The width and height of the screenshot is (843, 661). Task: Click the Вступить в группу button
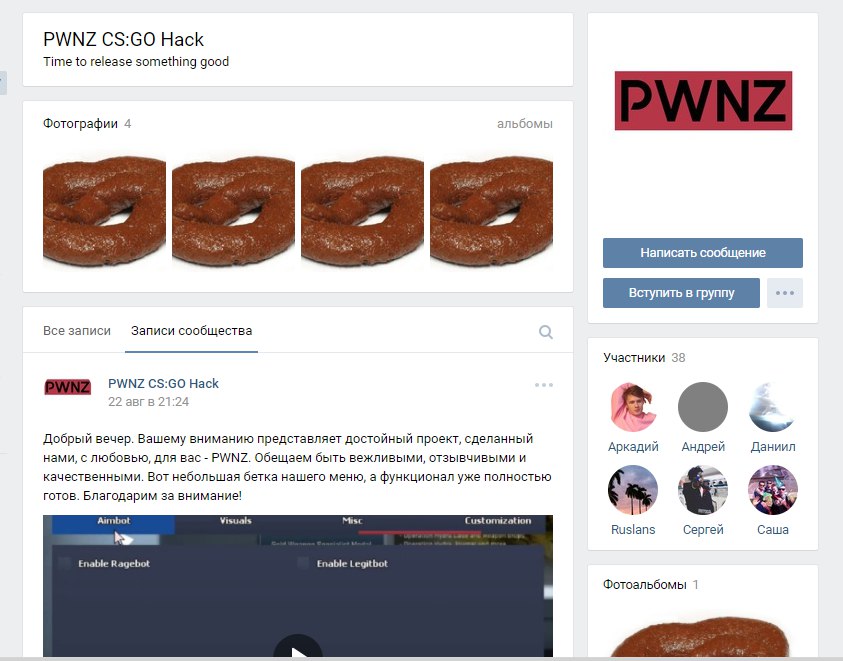click(681, 293)
